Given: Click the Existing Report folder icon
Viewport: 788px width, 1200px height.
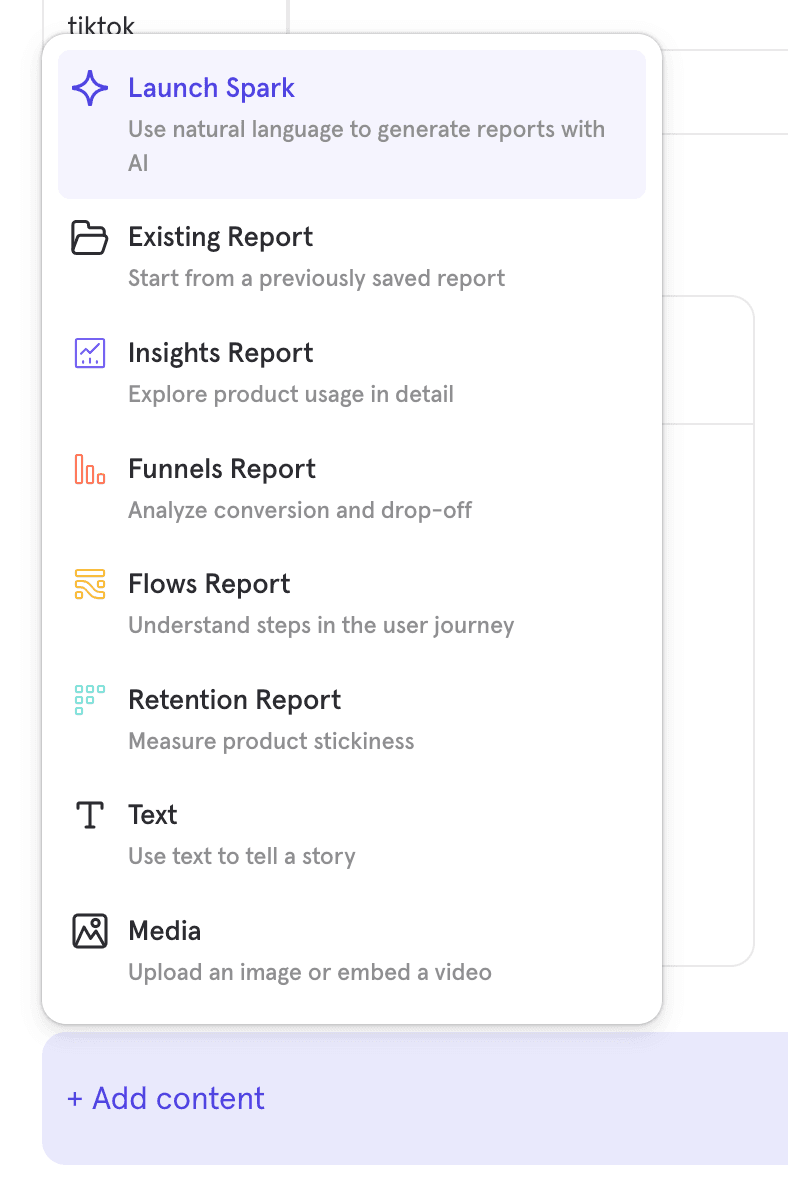Looking at the screenshot, I should click(89, 237).
